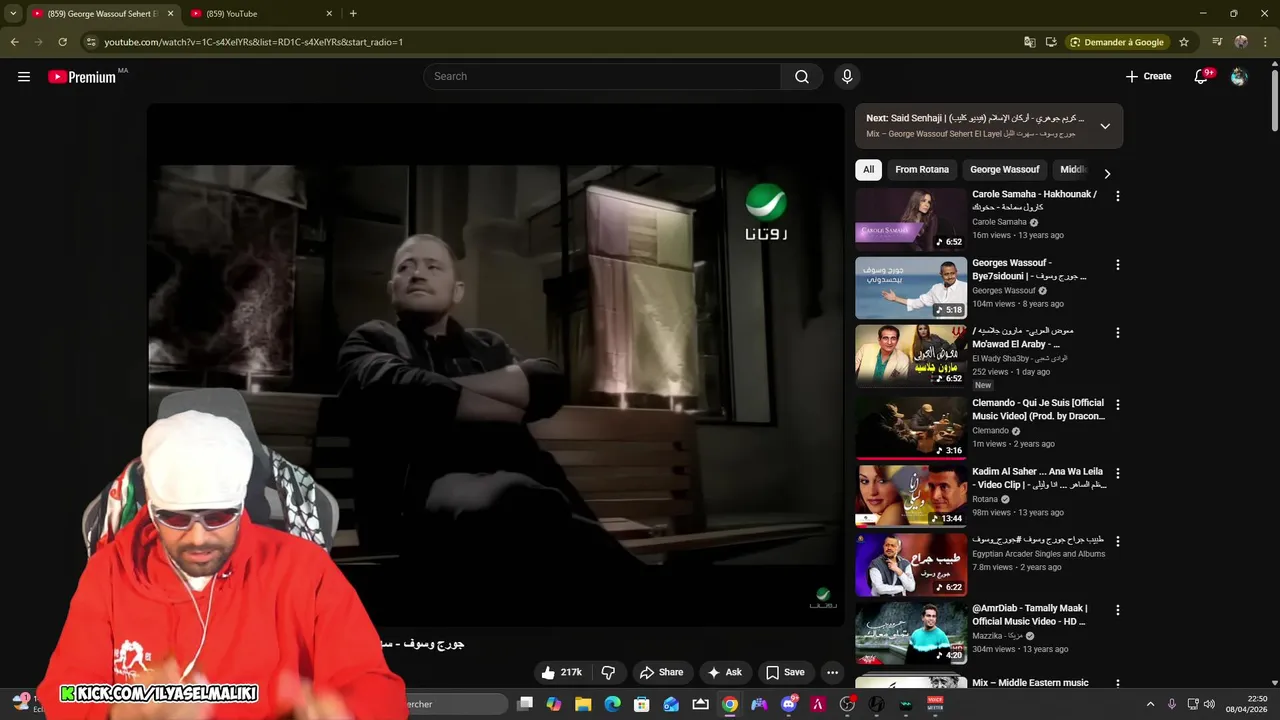Open options for Clemando Qui Je Suis video
Viewport: 1280px width, 720px height.
1118,405
